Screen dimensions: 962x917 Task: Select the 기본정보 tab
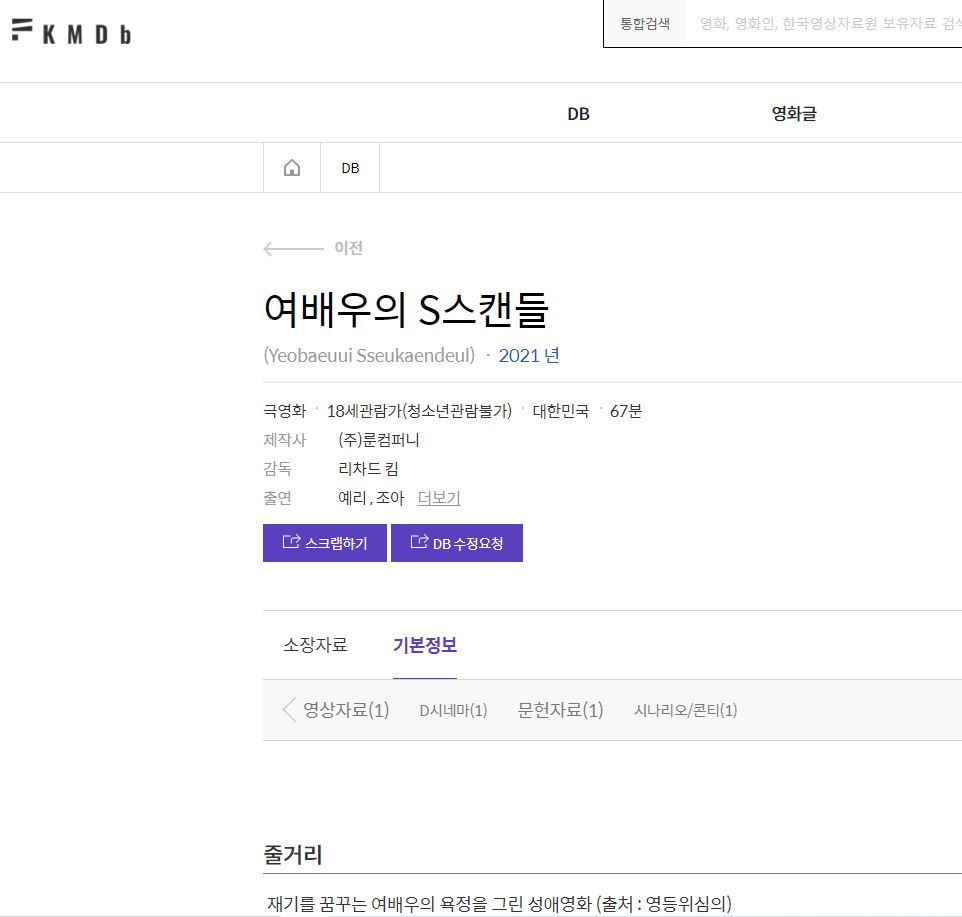click(425, 645)
